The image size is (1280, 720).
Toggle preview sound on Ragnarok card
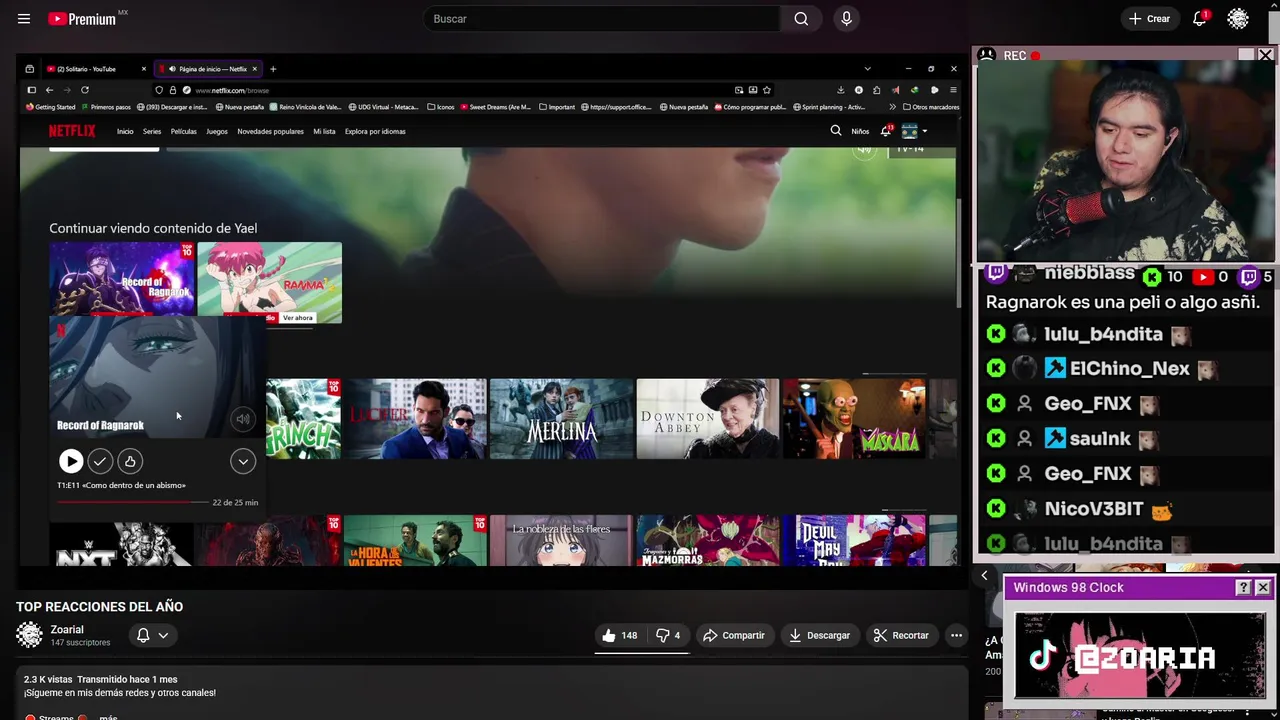tap(242, 420)
